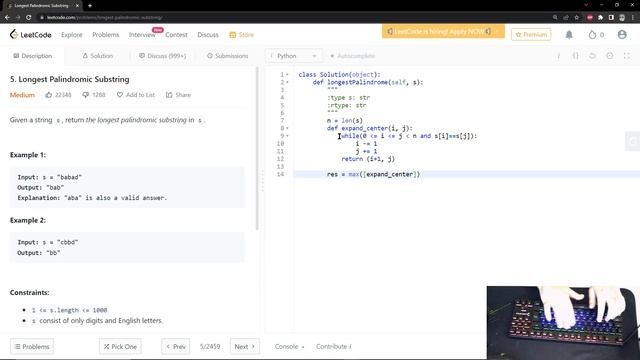Go to the Prev problem
The image size is (640, 360).
tap(176, 347)
